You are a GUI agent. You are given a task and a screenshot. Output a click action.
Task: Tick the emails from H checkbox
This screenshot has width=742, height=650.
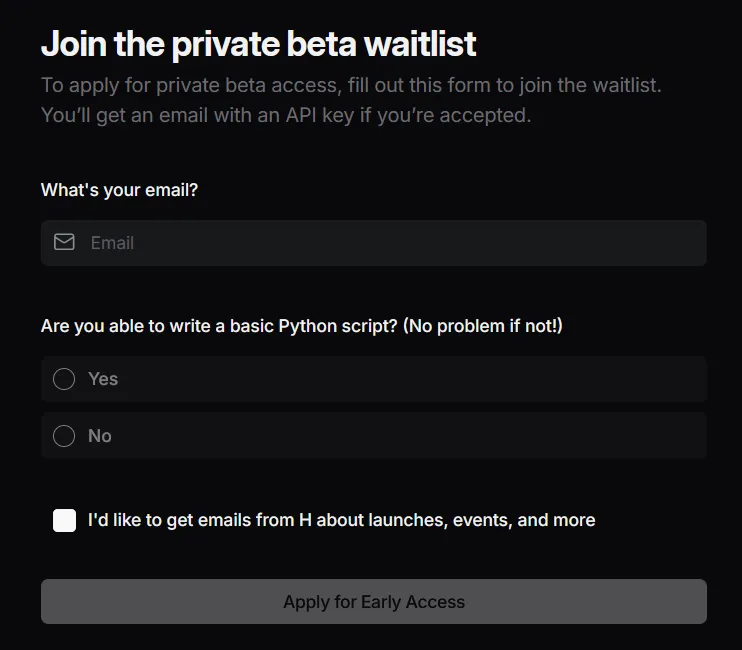64,520
